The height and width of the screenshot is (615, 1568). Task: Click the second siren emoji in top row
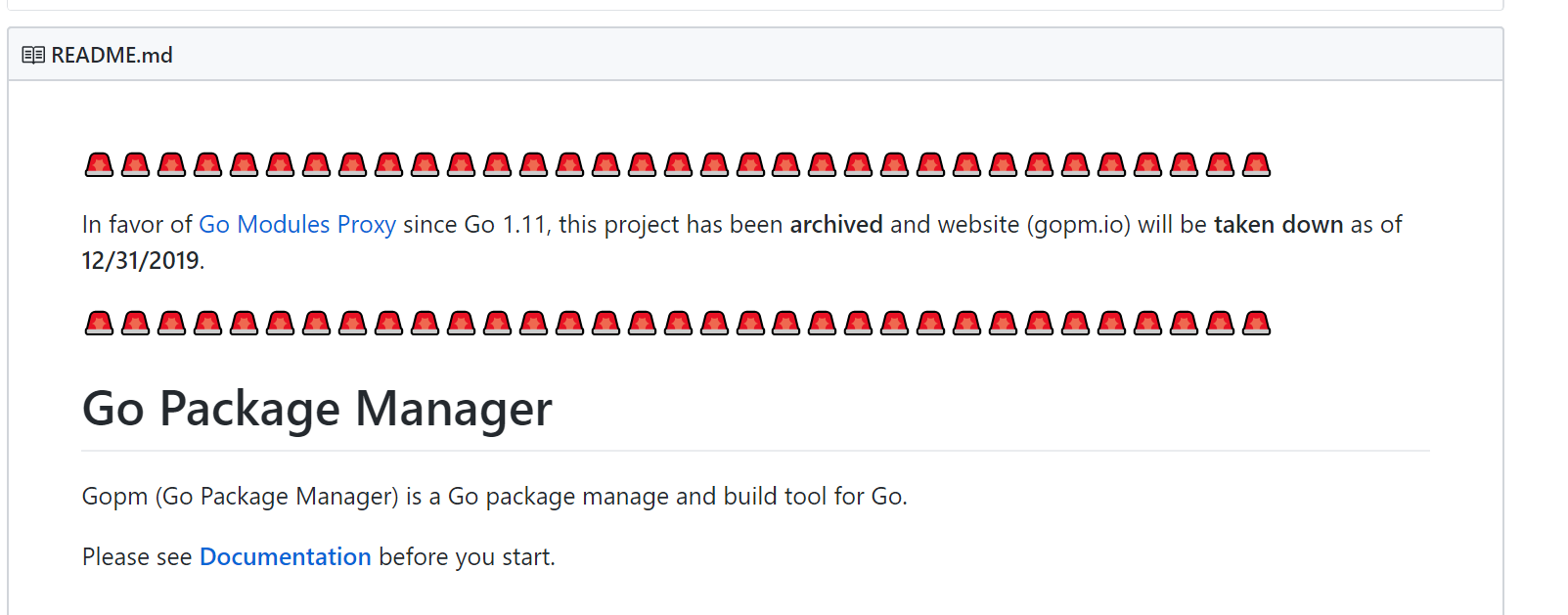(x=135, y=164)
